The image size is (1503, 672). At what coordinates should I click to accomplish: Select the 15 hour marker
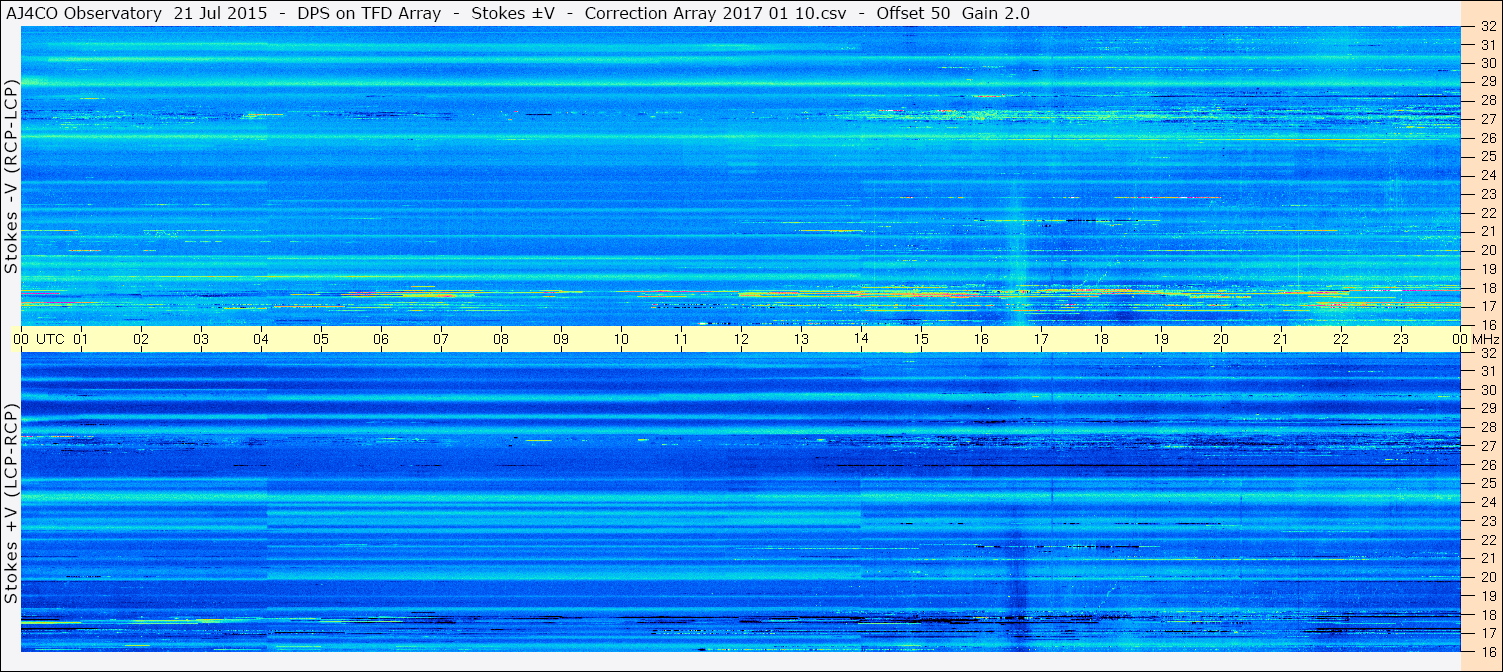click(x=921, y=339)
